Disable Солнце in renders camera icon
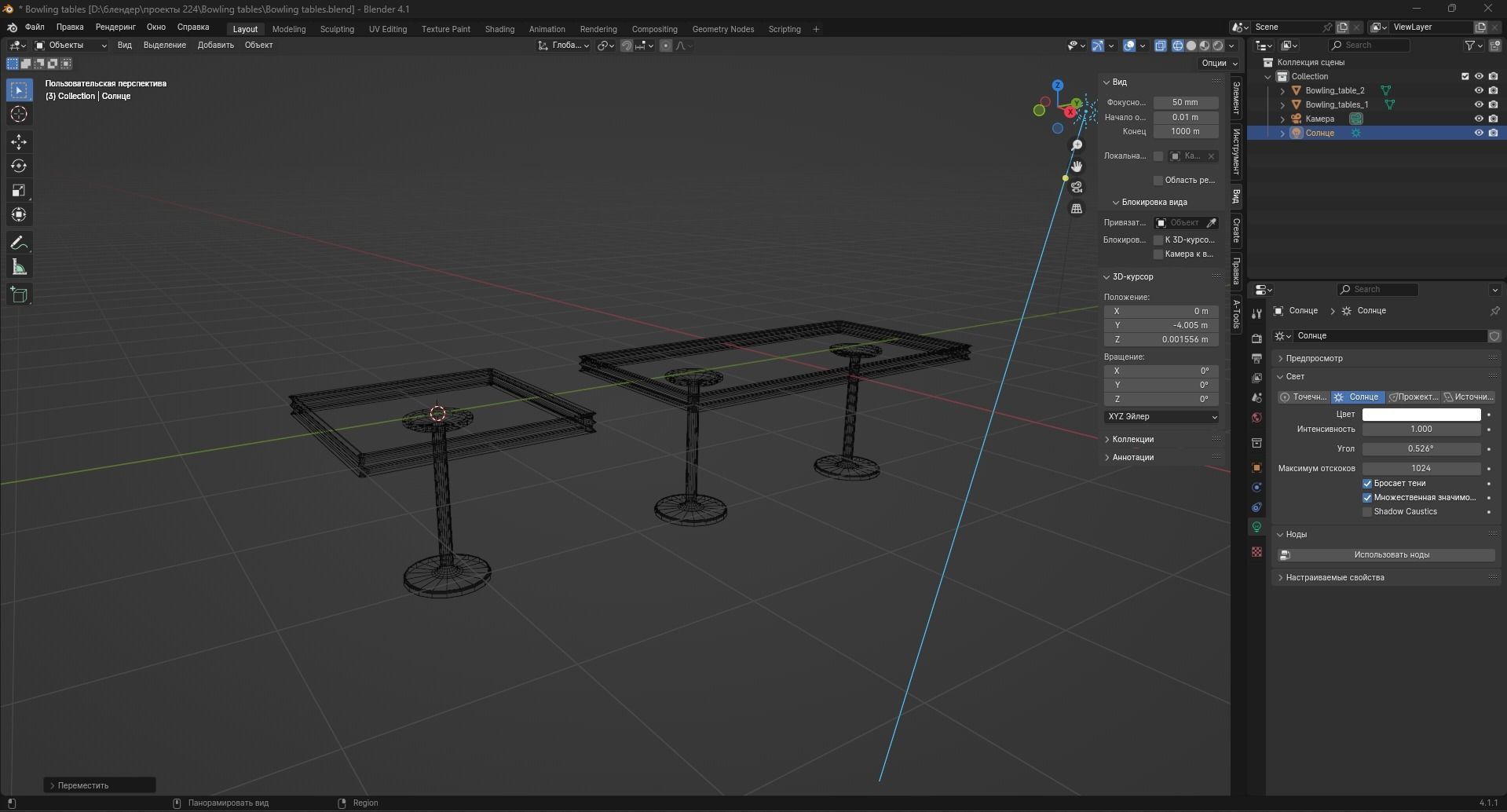This screenshot has height=812, width=1507. [1493, 133]
